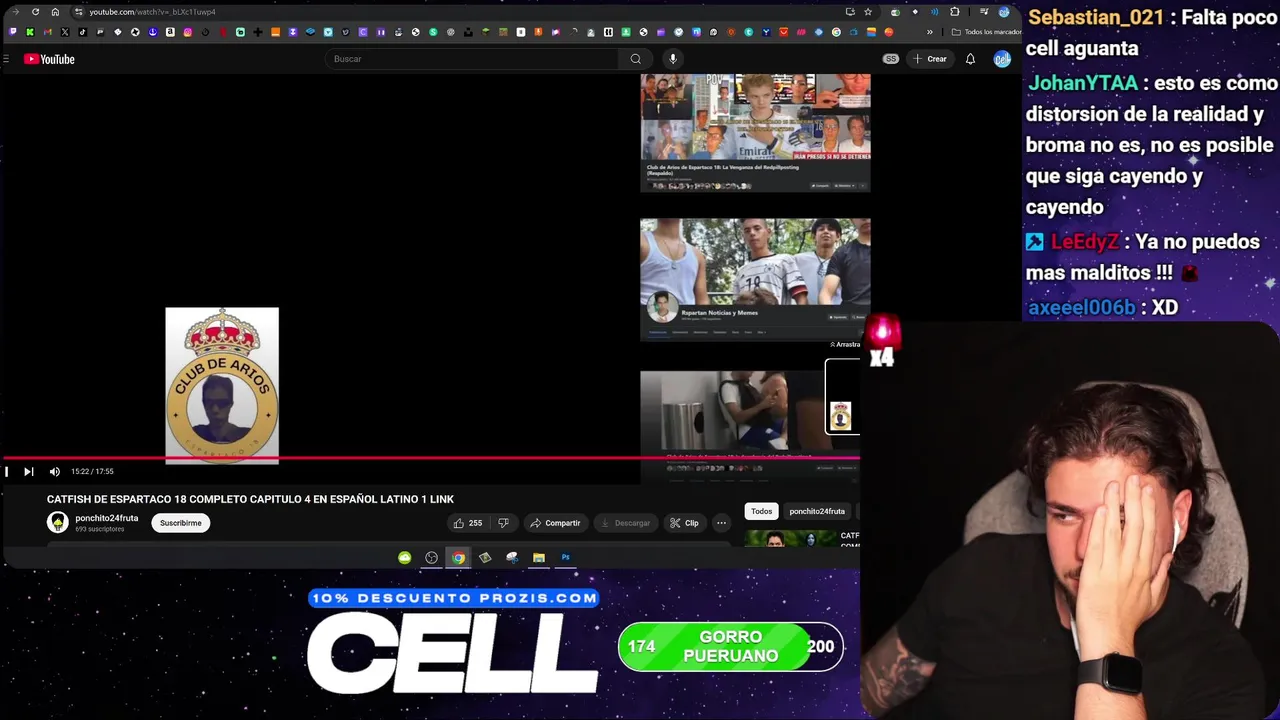Viewport: 1280px width, 720px height.
Task: Open the Gmail bookmark
Action: pyautogui.click(x=47, y=32)
